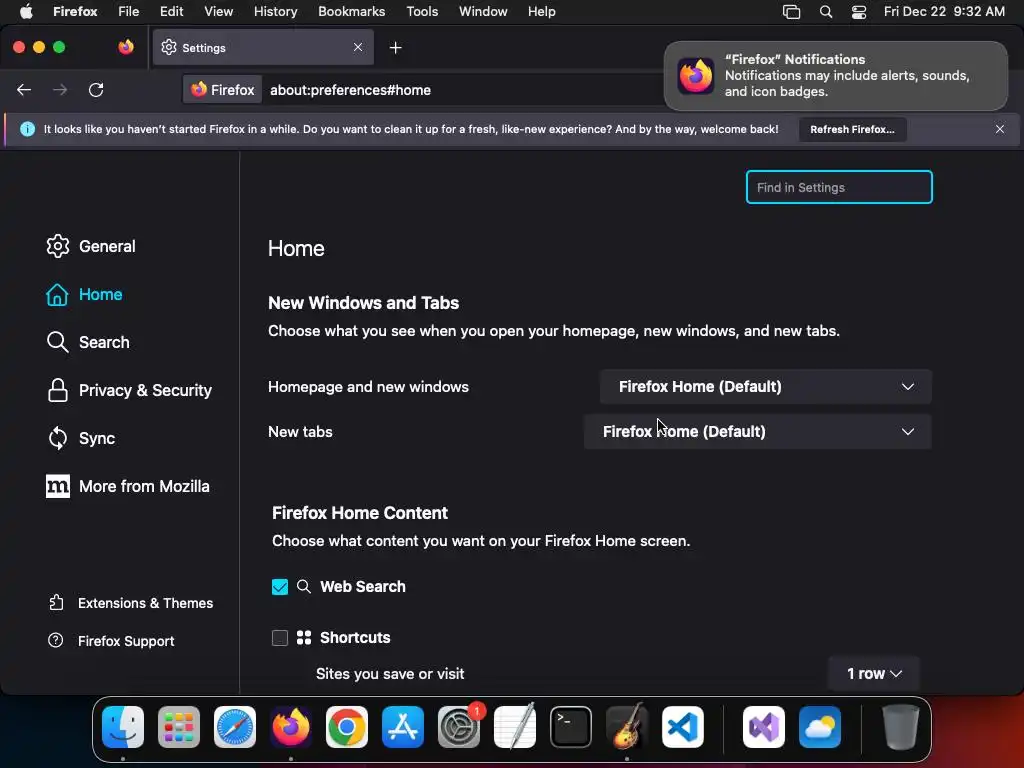Open App Store from the Dock
1024x768 pixels.
tap(403, 727)
